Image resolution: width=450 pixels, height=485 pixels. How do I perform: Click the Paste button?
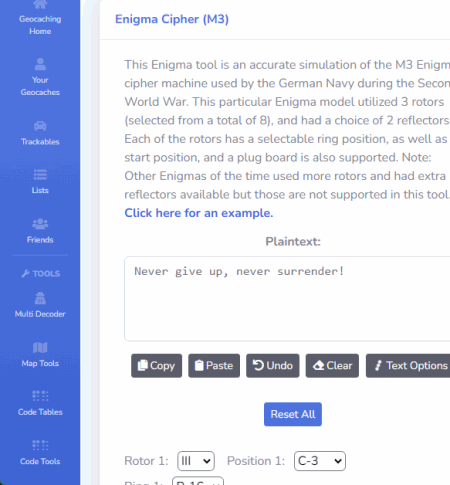tap(214, 366)
